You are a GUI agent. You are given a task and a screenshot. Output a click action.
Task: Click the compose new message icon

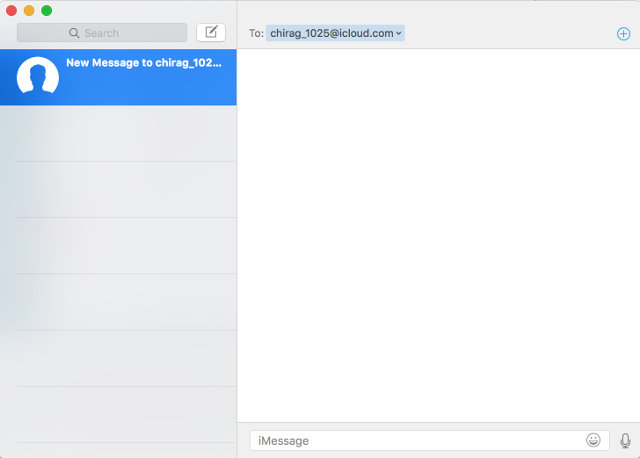[211, 32]
